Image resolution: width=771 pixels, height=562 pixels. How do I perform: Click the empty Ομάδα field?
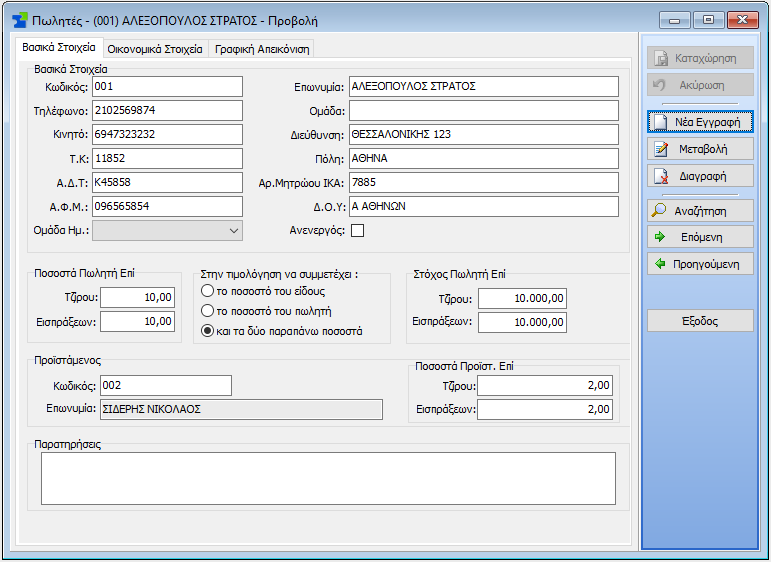pyautogui.click(x=484, y=110)
